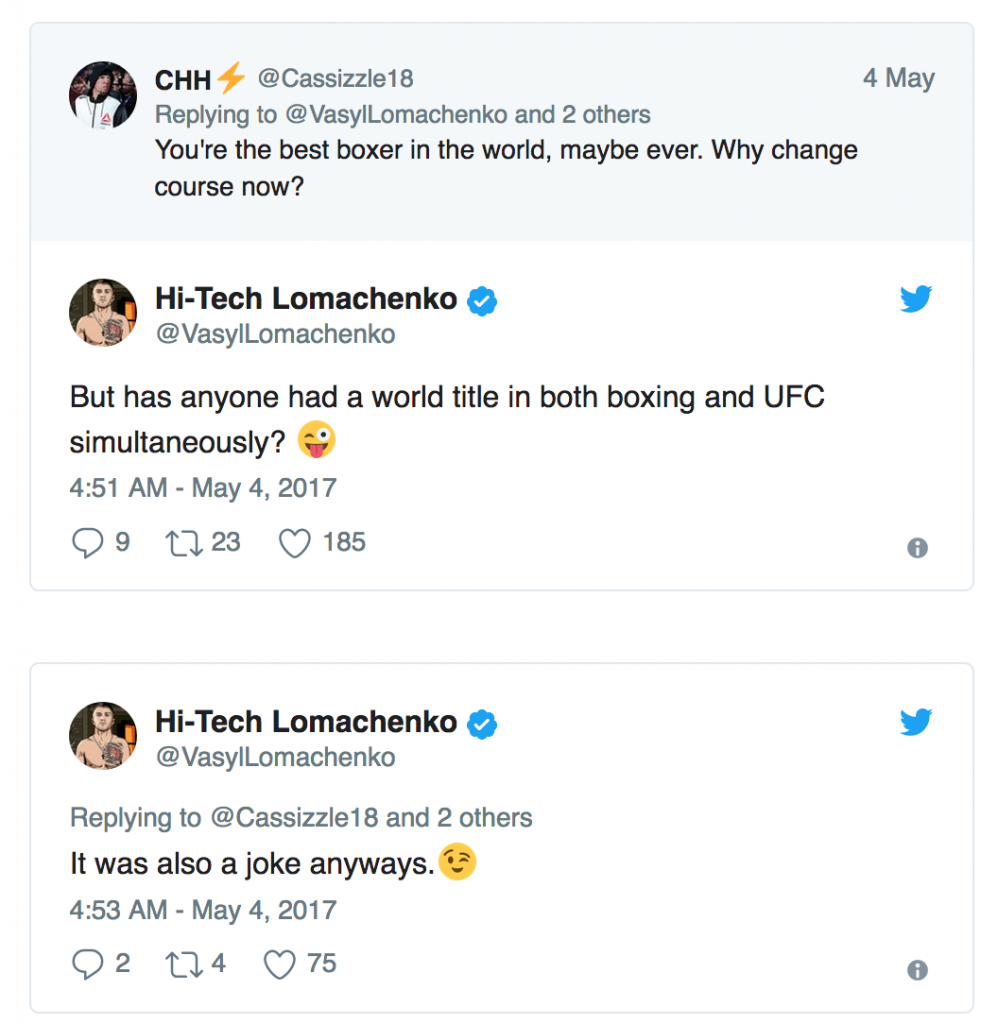
Task: Click the info icon on the first tweet
Action: coord(916,547)
